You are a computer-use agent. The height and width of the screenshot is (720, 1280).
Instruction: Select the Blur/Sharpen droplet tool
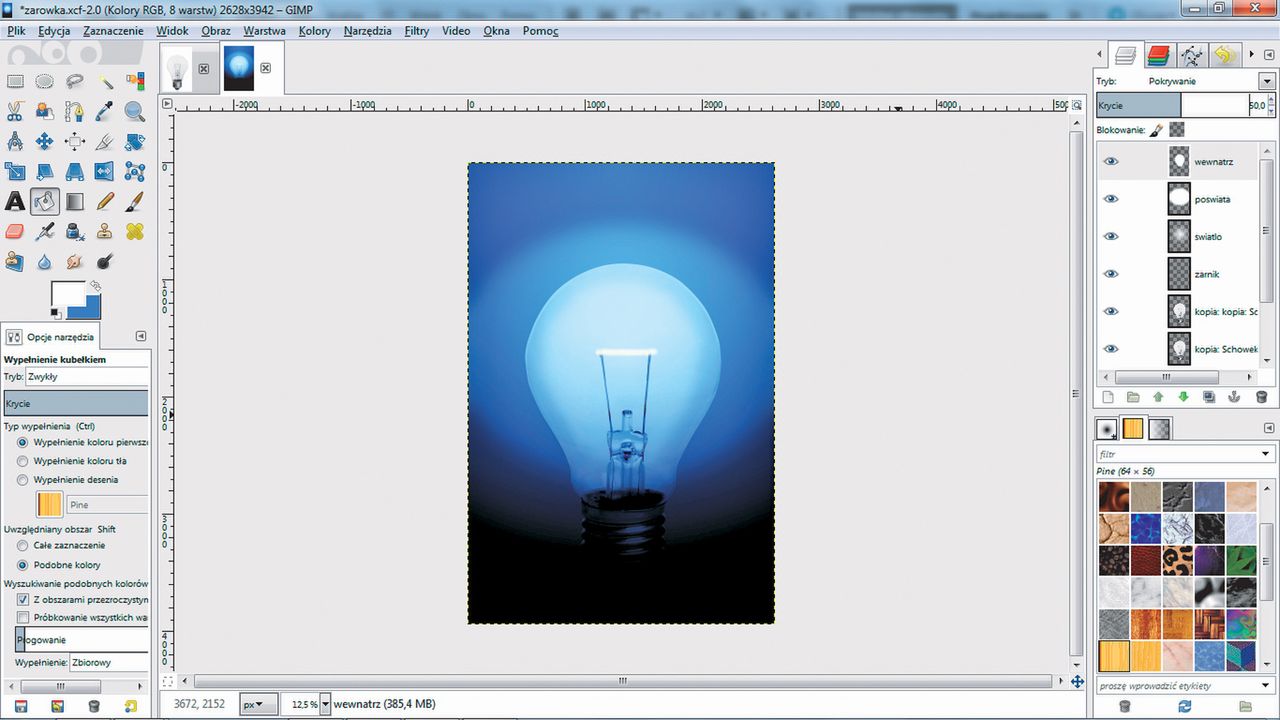pos(45,262)
